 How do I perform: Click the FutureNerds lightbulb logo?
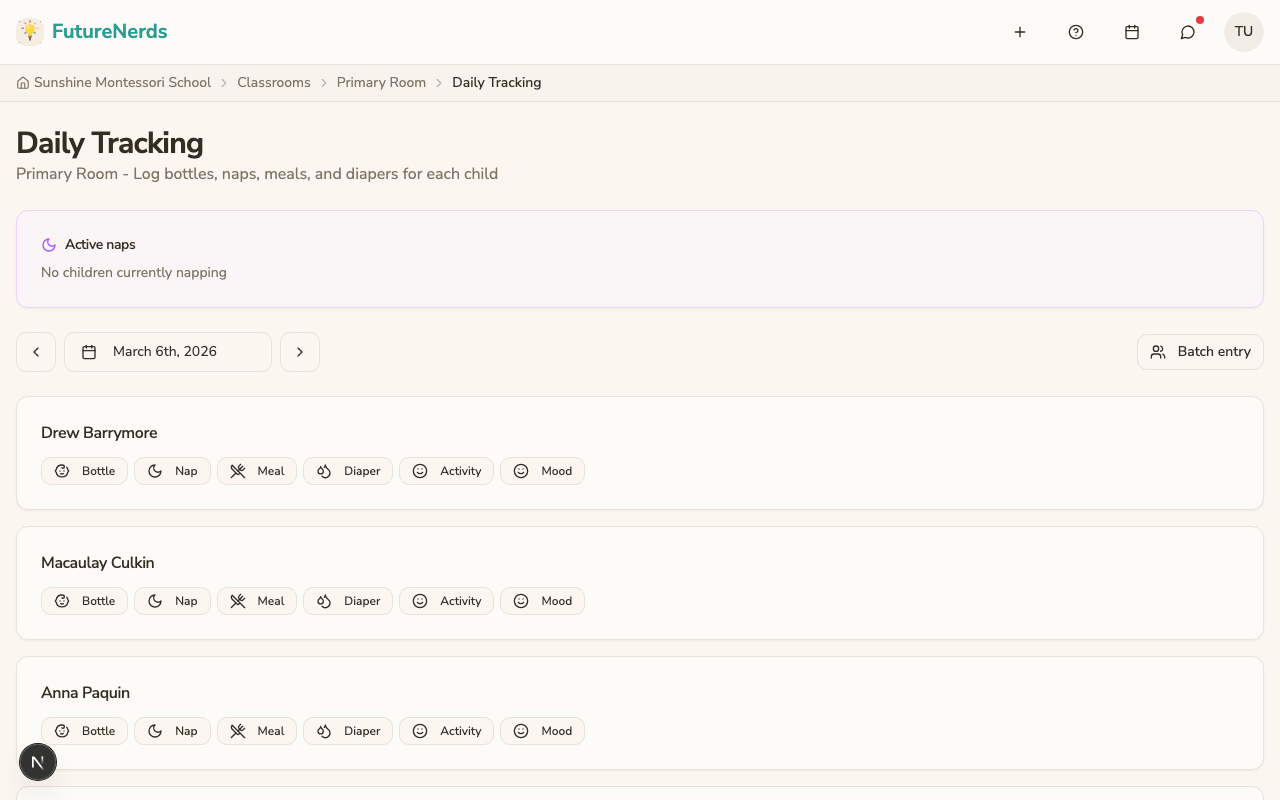point(30,32)
